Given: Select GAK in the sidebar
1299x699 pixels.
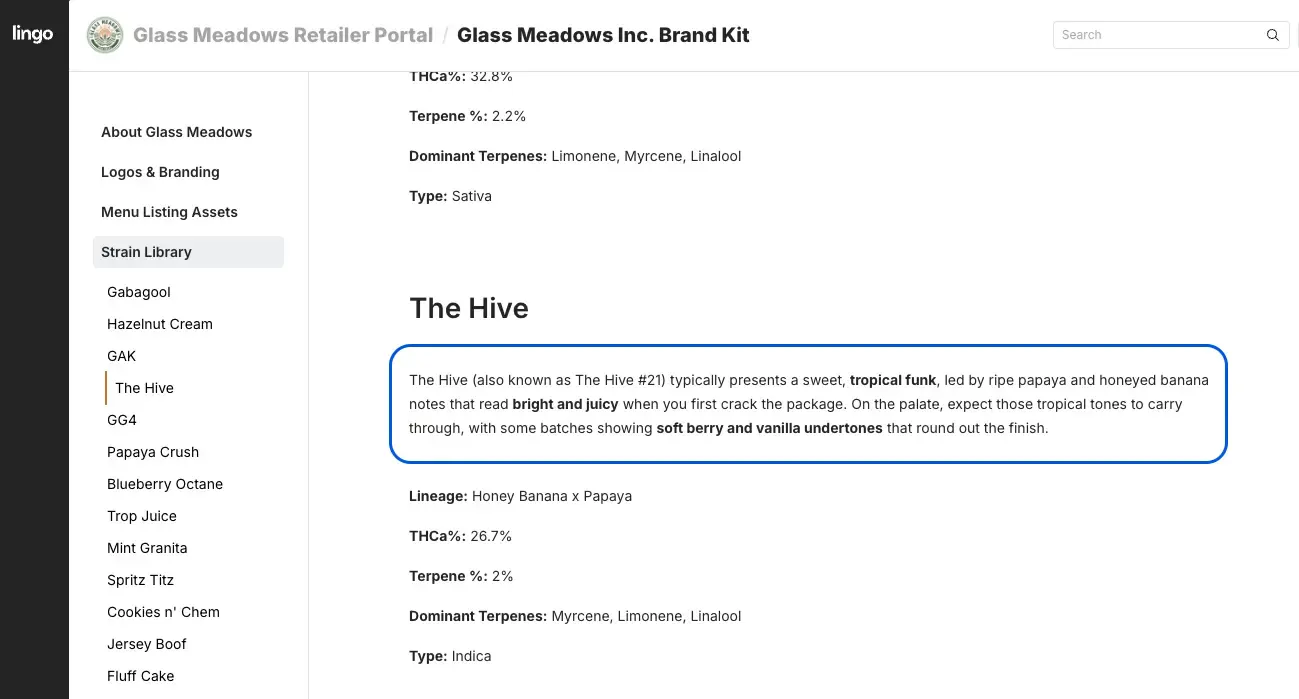Looking at the screenshot, I should (x=121, y=356).
